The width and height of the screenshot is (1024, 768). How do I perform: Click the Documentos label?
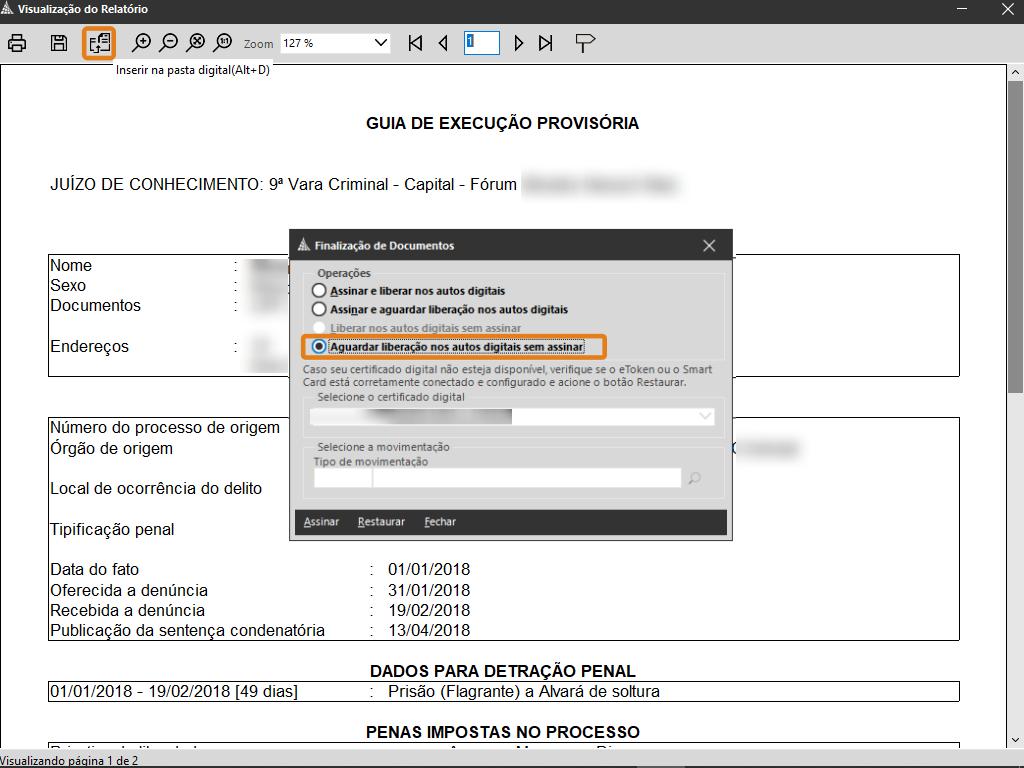tap(95, 306)
